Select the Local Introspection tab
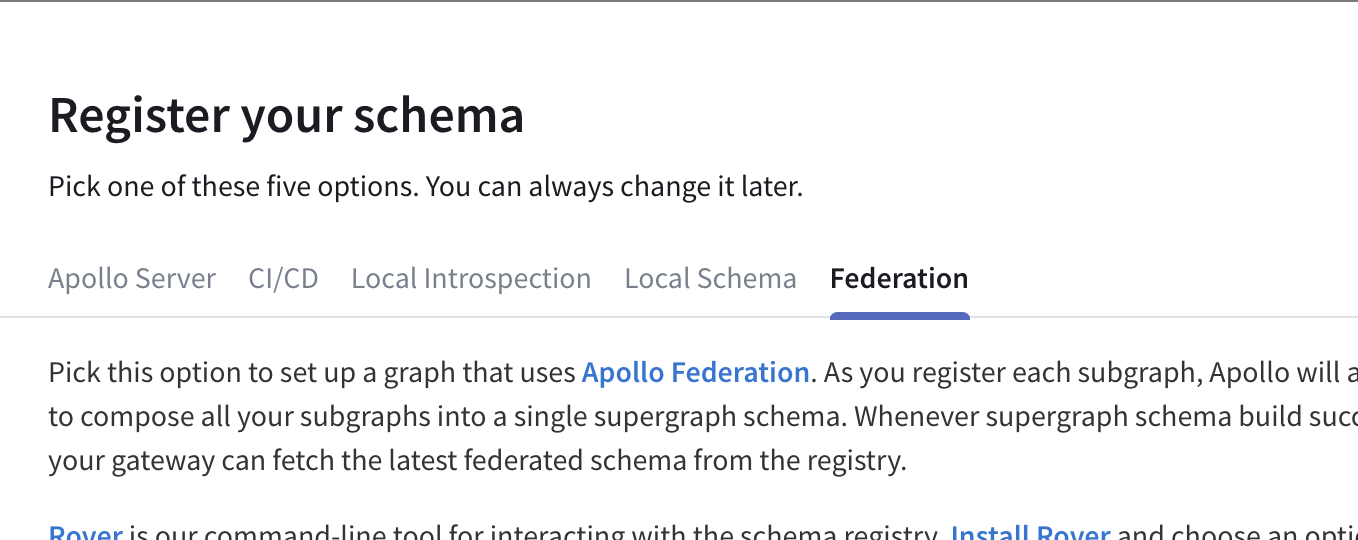1358x540 pixels. [x=471, y=278]
